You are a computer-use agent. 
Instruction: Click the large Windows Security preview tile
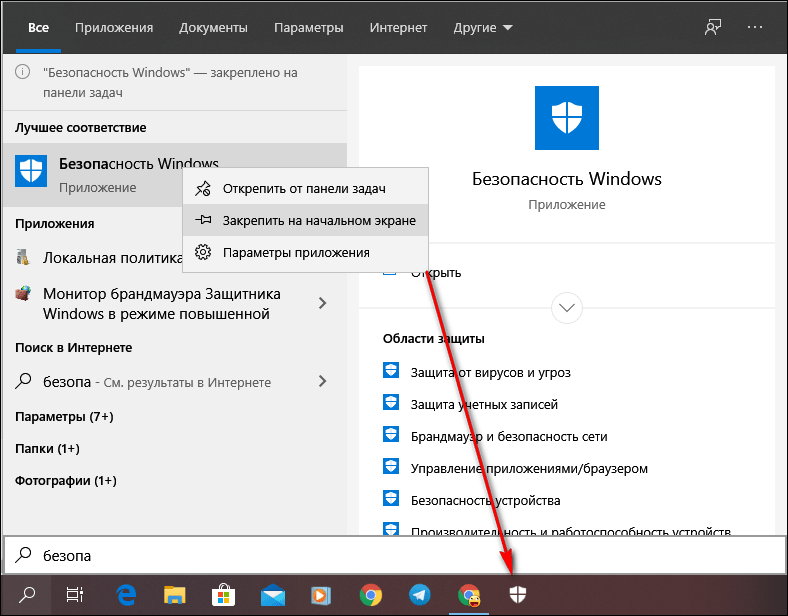click(566, 118)
